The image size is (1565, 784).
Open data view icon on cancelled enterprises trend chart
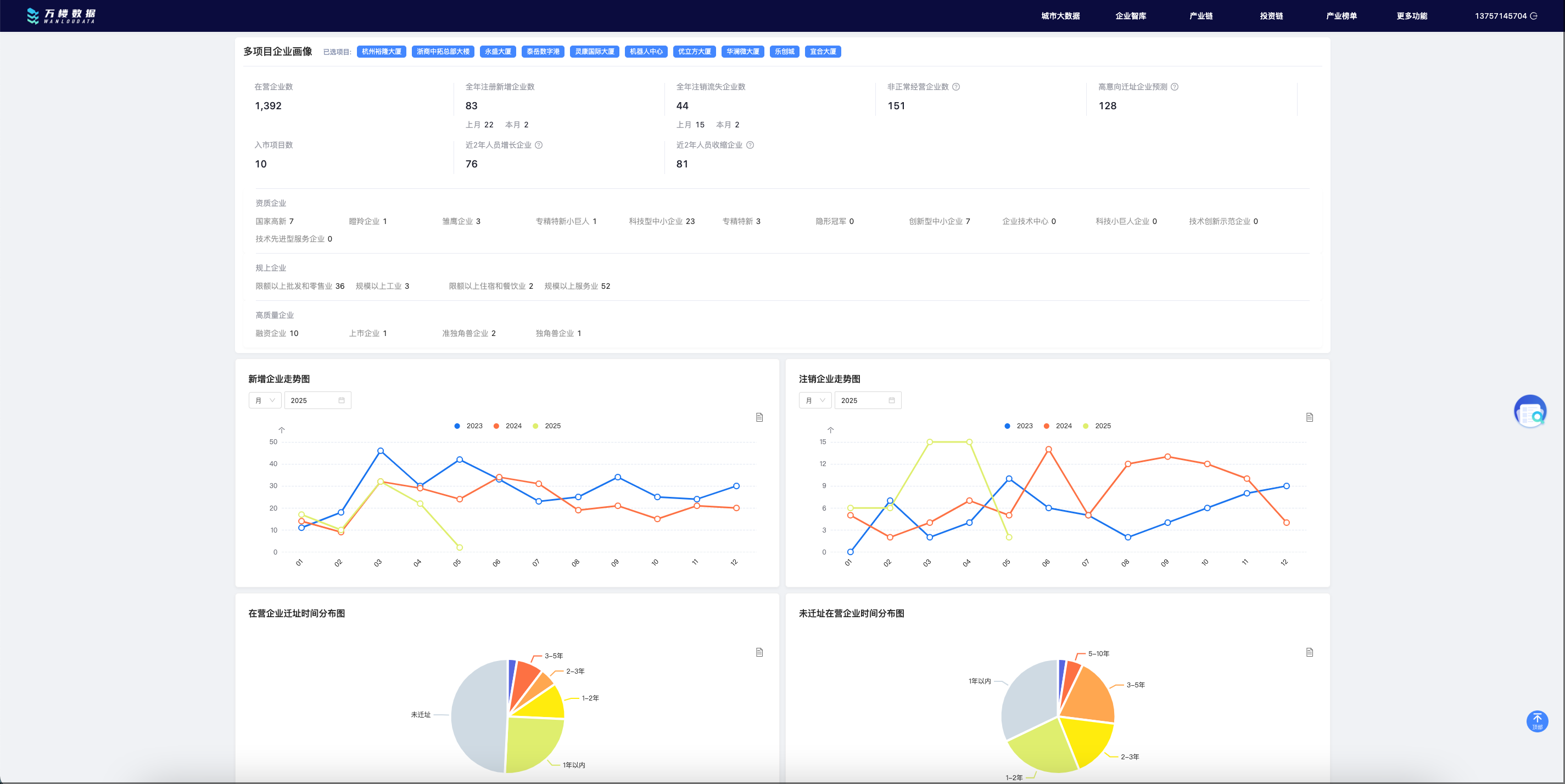[1309, 417]
